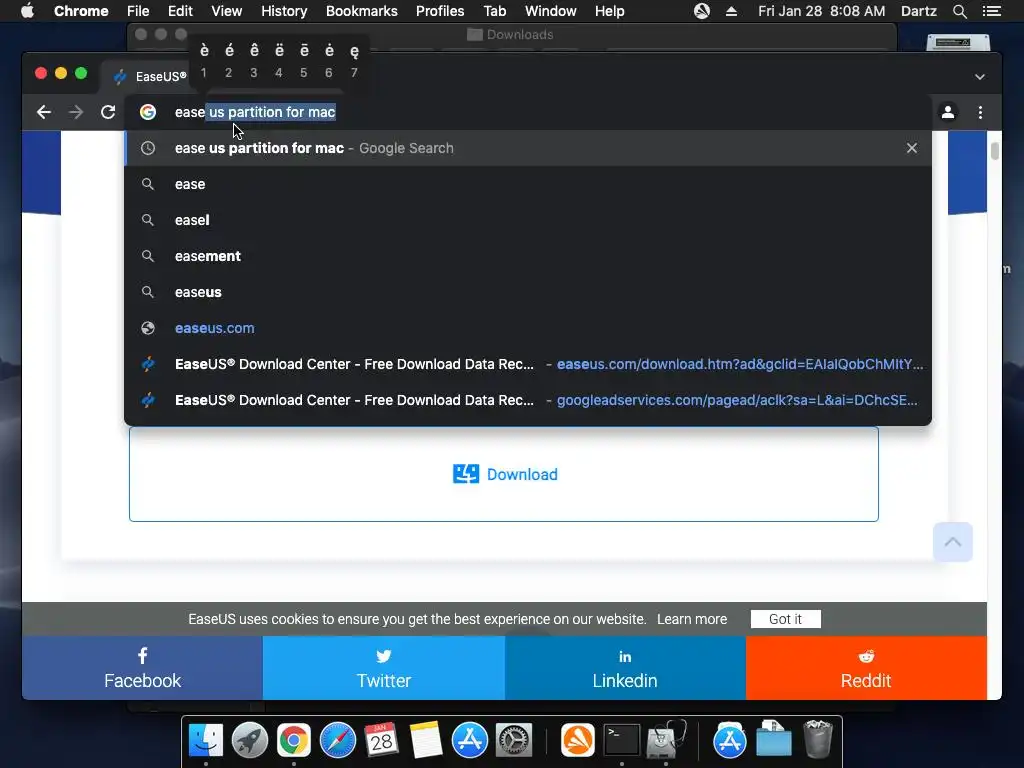Pick accent option ę numbered 7

tap(354, 60)
